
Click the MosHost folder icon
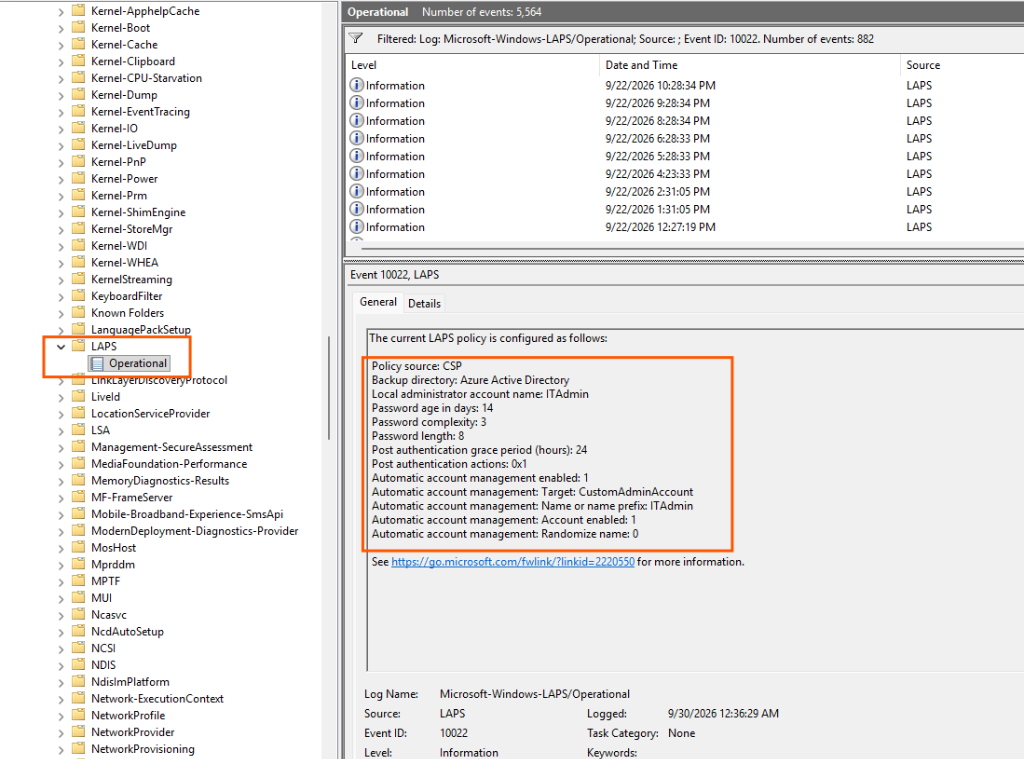pyautogui.click(x=78, y=547)
